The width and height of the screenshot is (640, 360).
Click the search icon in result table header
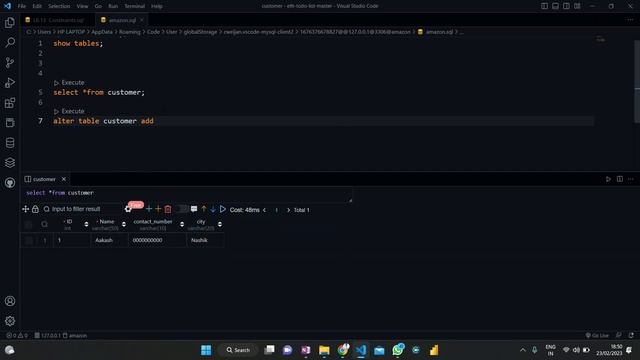click(x=44, y=224)
